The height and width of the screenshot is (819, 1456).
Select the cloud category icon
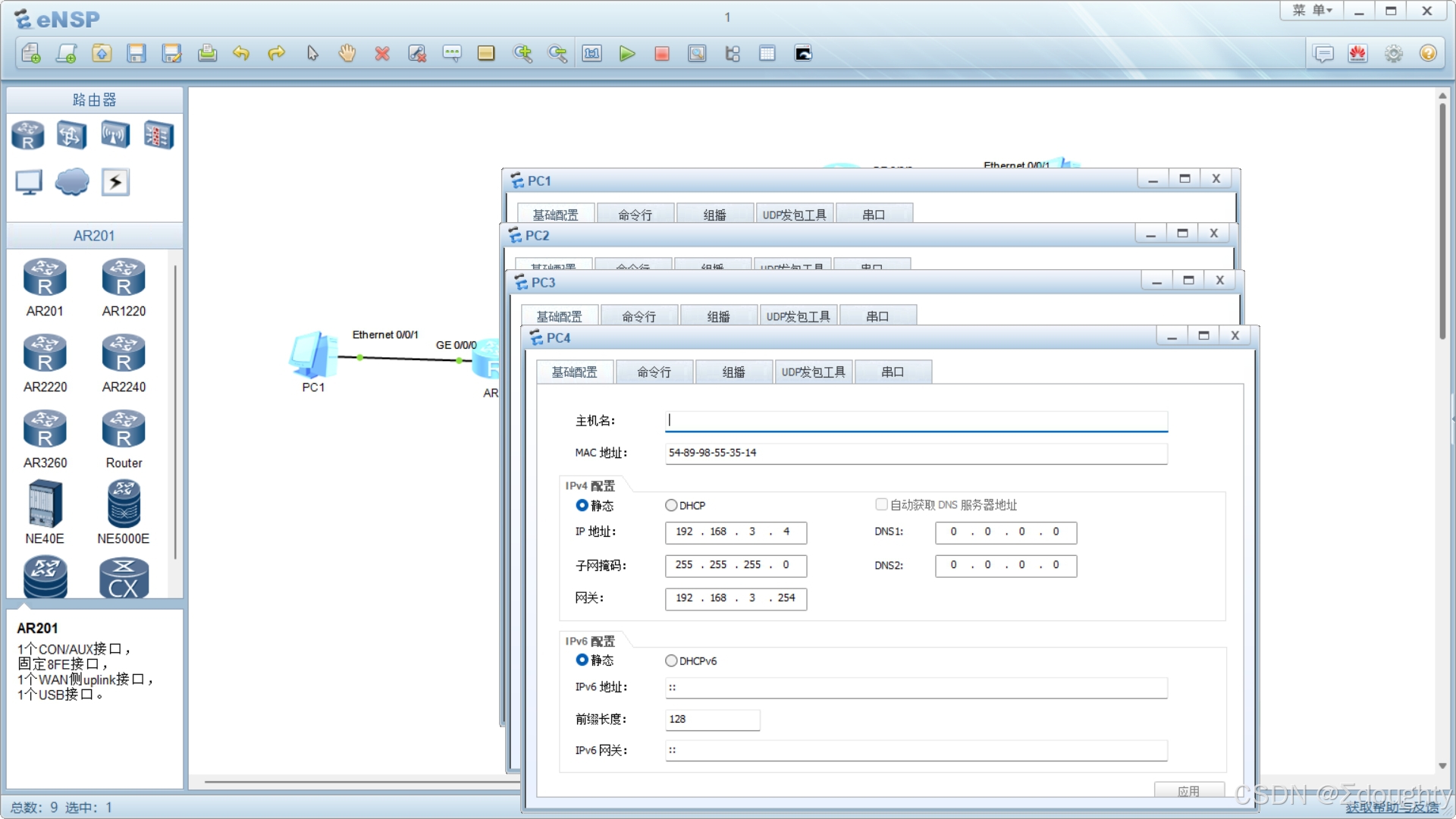[x=72, y=182]
